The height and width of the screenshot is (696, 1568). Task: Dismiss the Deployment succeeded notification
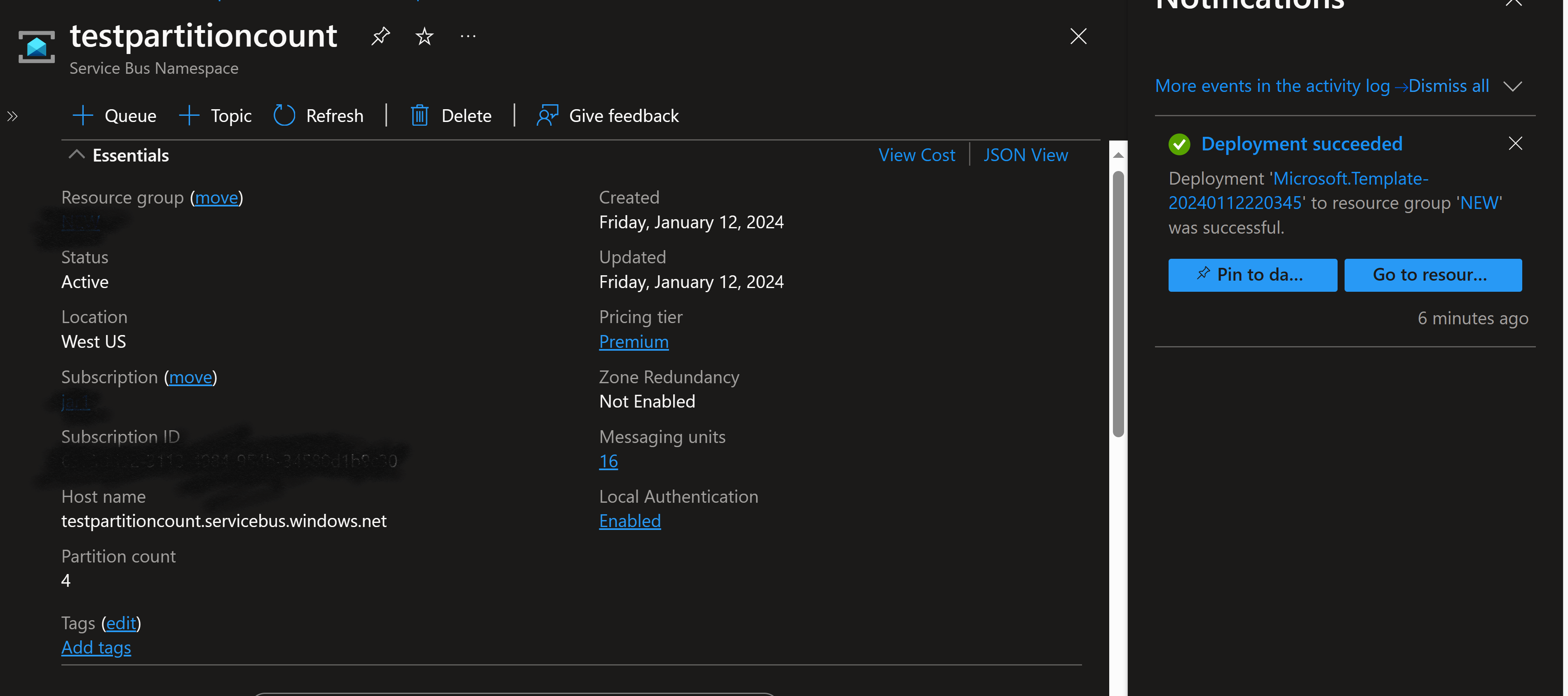pos(1516,143)
